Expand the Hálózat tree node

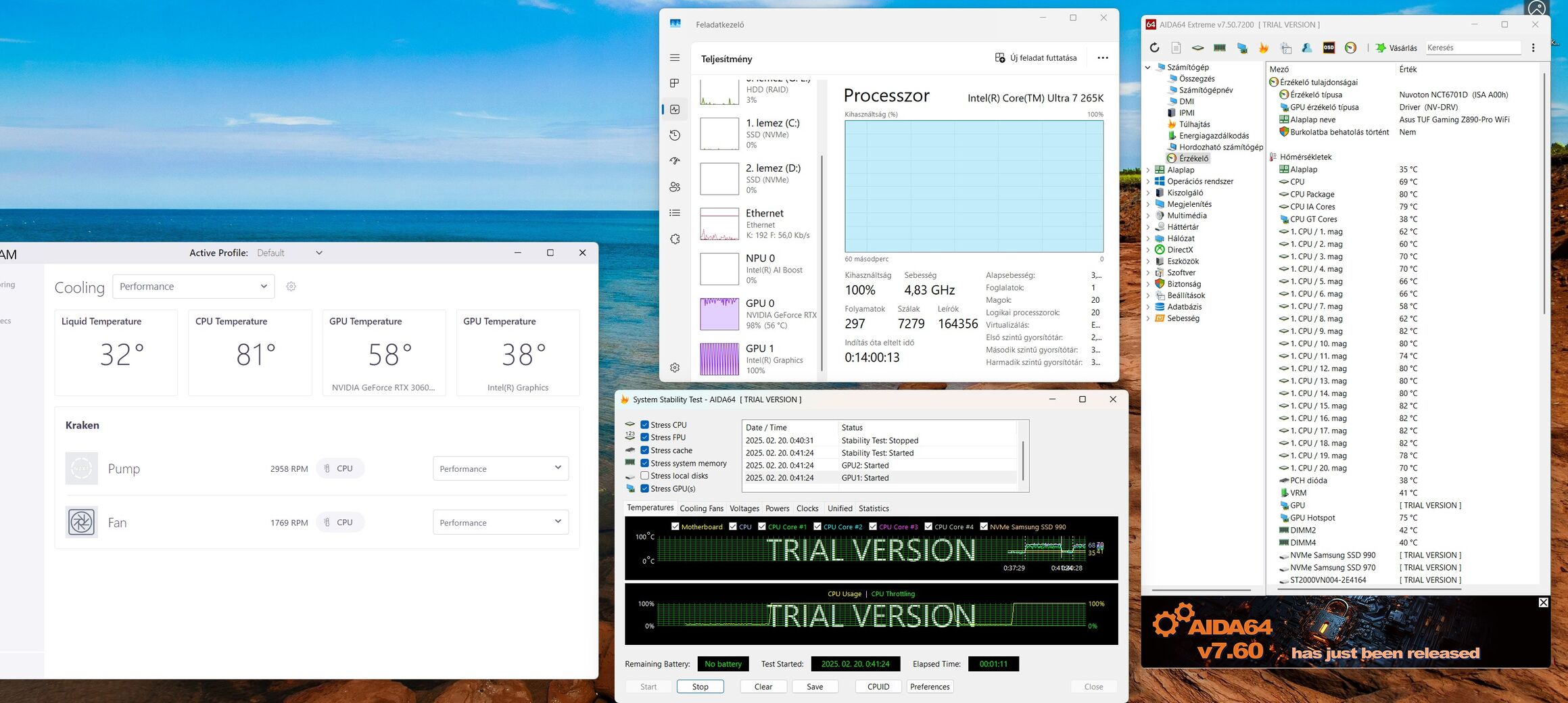(x=1148, y=239)
